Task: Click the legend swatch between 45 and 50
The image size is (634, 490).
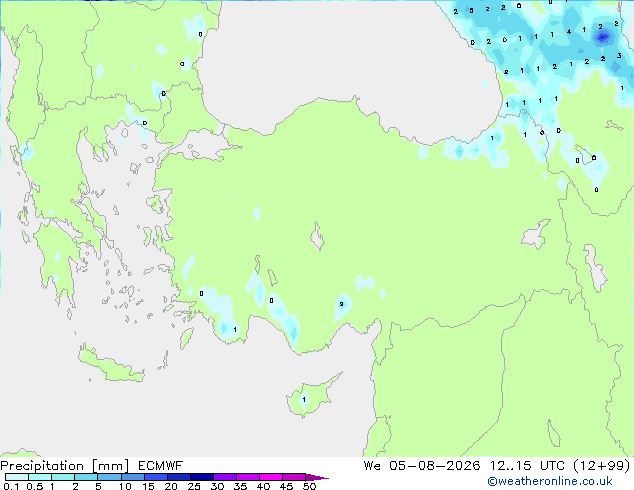Action: point(294,477)
